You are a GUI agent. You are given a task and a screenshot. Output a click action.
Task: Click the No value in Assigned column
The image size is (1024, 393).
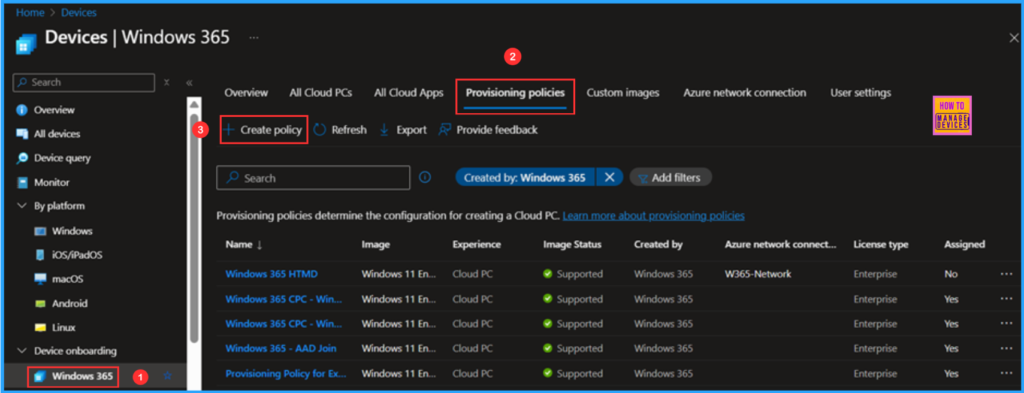click(950, 274)
